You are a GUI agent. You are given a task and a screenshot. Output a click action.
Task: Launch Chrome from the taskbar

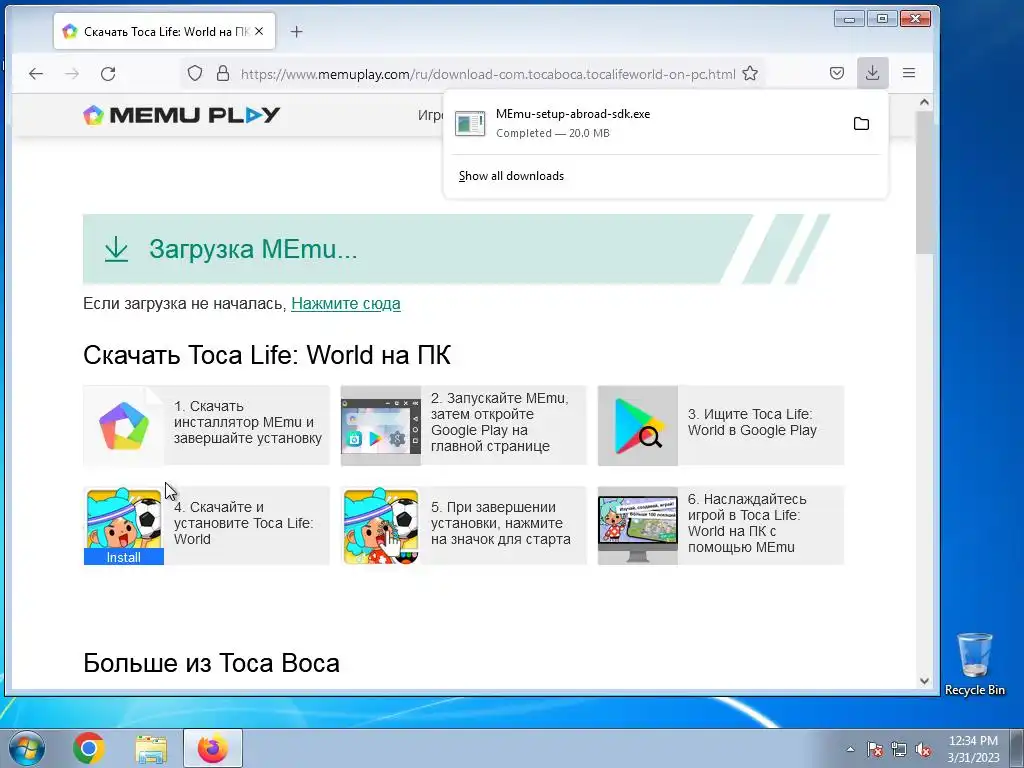pyautogui.click(x=89, y=748)
